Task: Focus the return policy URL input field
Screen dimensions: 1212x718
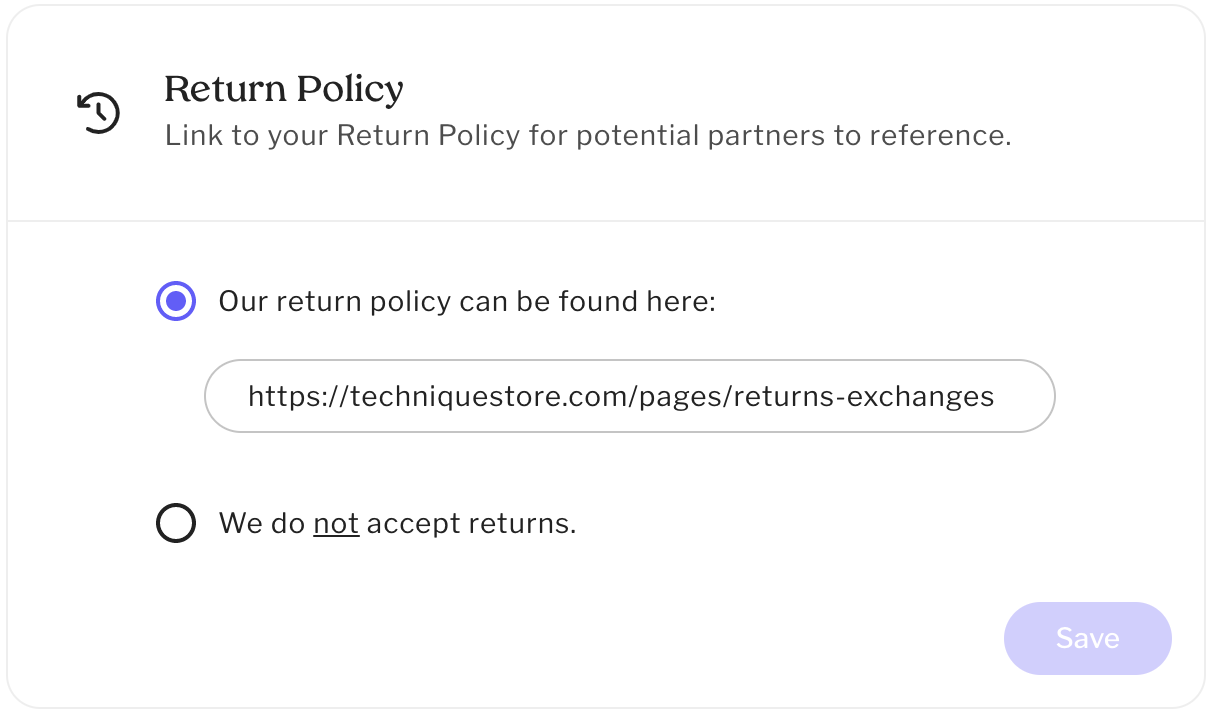Action: 629,396
